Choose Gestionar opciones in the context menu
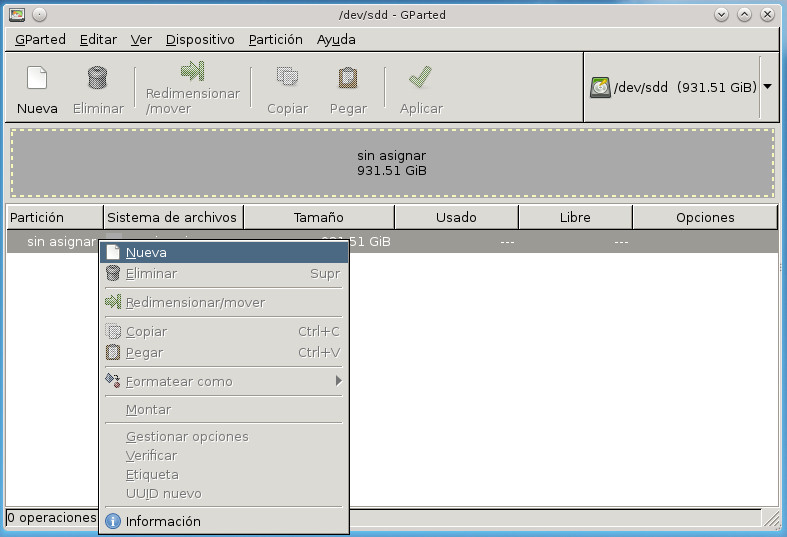787x537 pixels. point(224,437)
